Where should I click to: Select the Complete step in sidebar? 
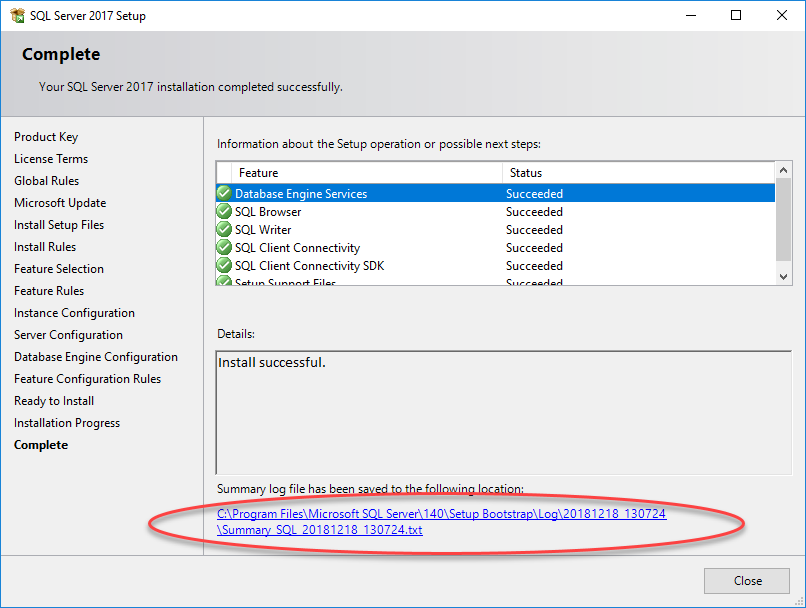tap(41, 445)
